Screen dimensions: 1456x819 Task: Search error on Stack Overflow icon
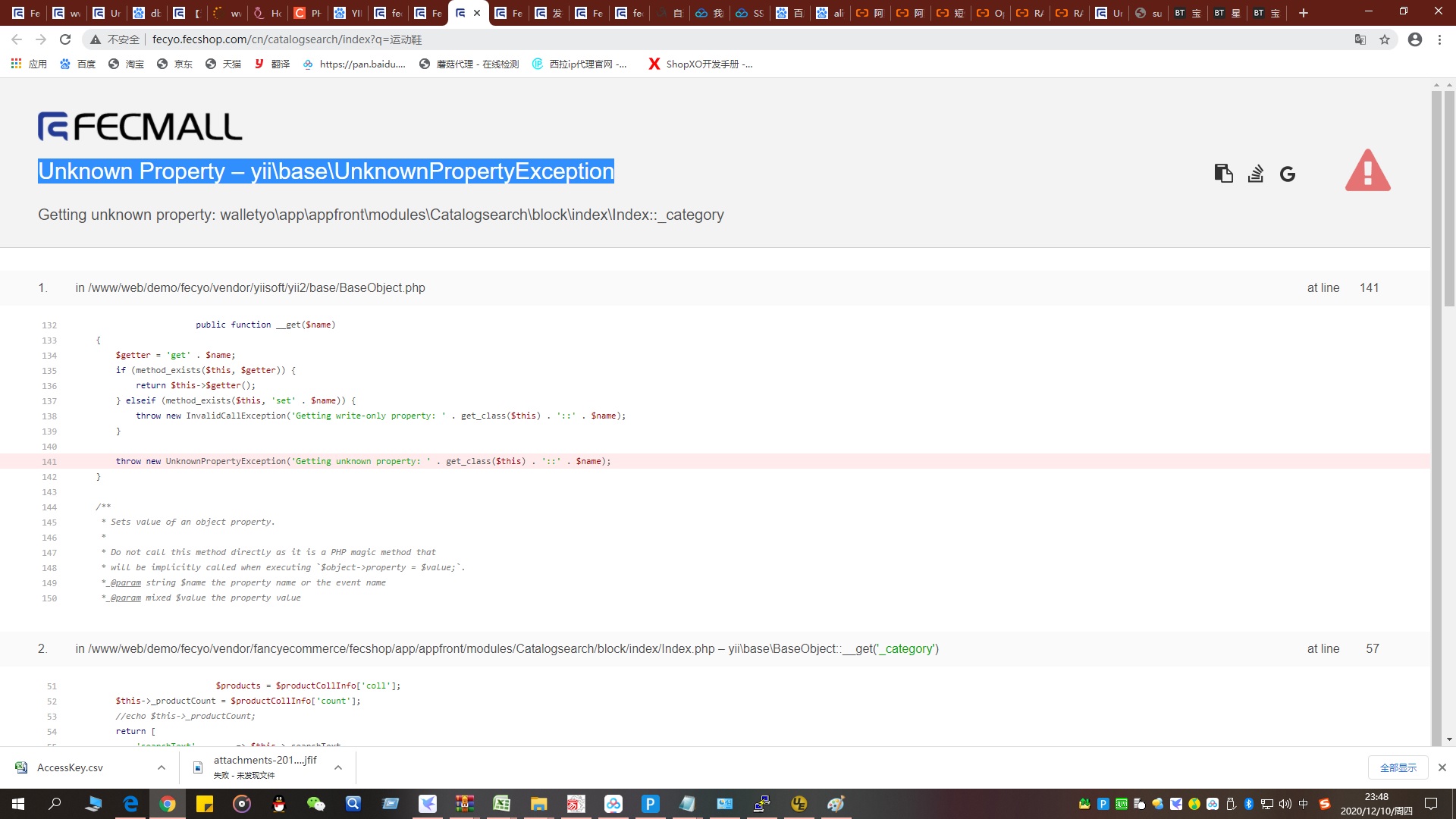pos(1256,174)
